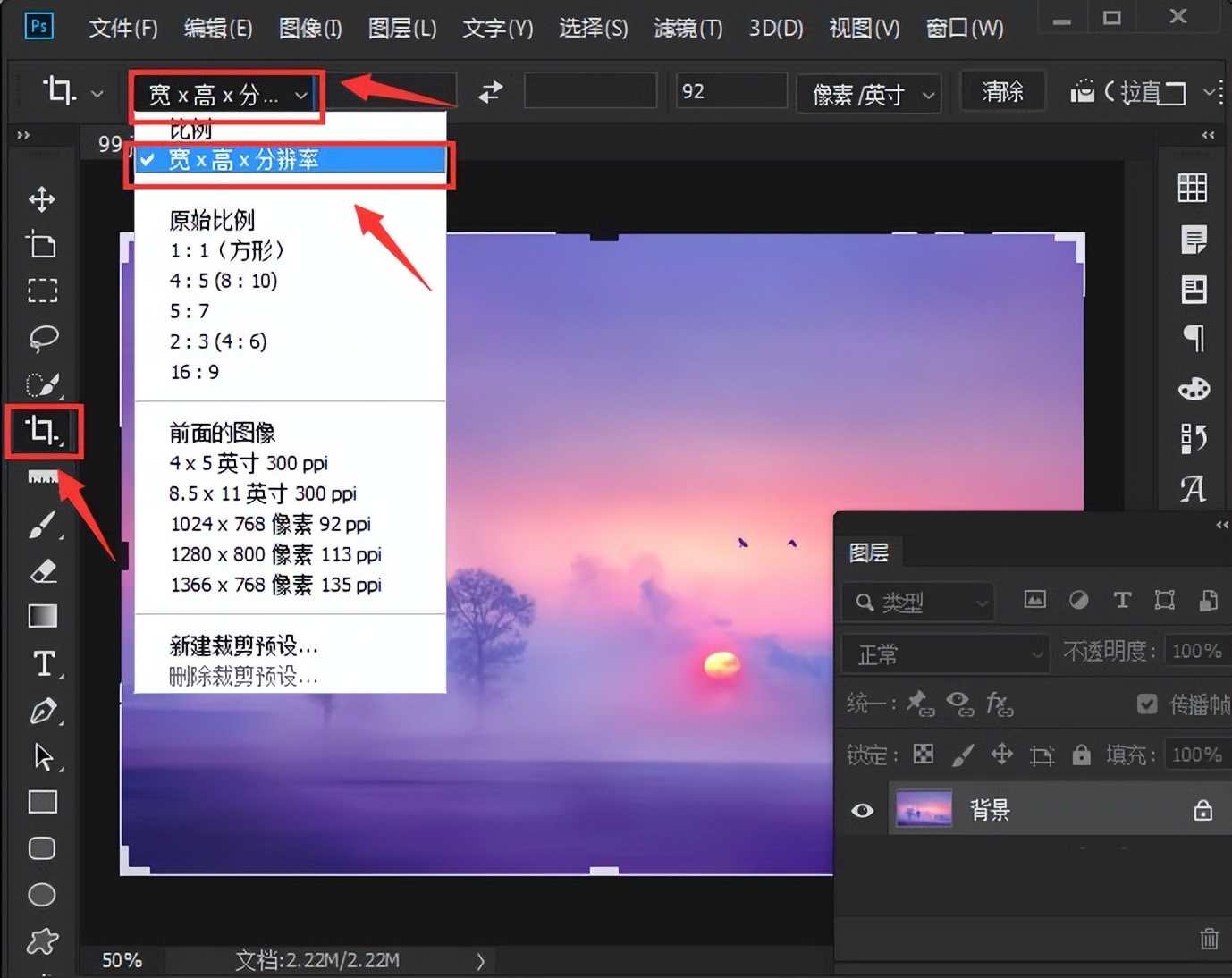Viewport: 1232px width, 978px height.
Task: Select the Horizontal Type tool
Action: click(x=41, y=663)
